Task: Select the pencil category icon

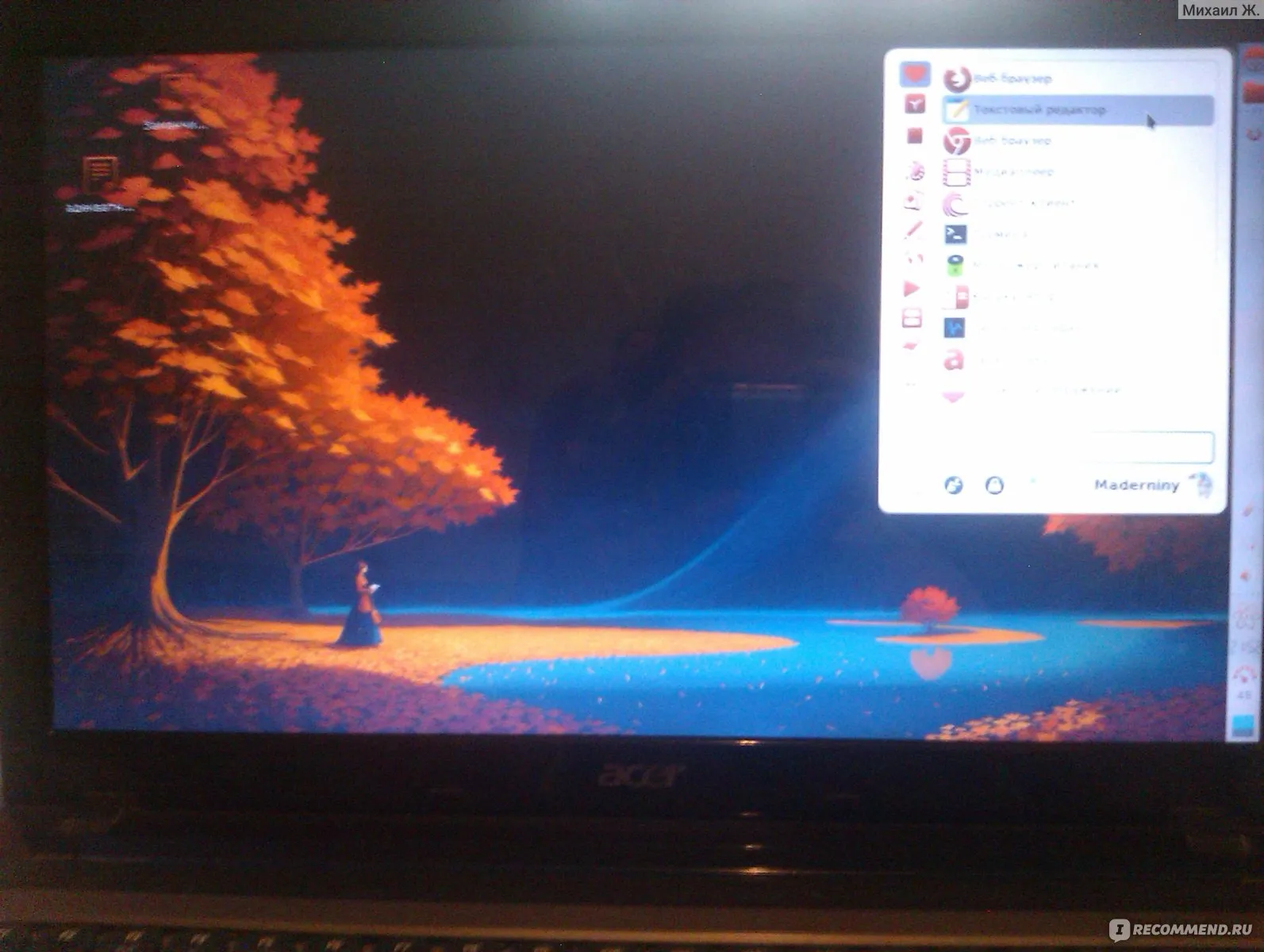Action: coord(914,230)
